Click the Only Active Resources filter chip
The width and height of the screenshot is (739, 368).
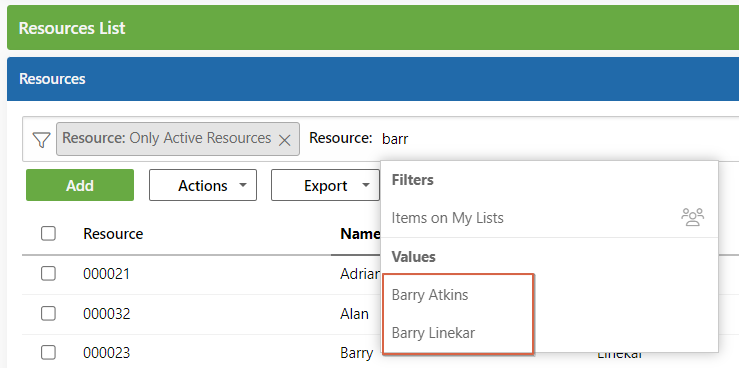pos(178,139)
